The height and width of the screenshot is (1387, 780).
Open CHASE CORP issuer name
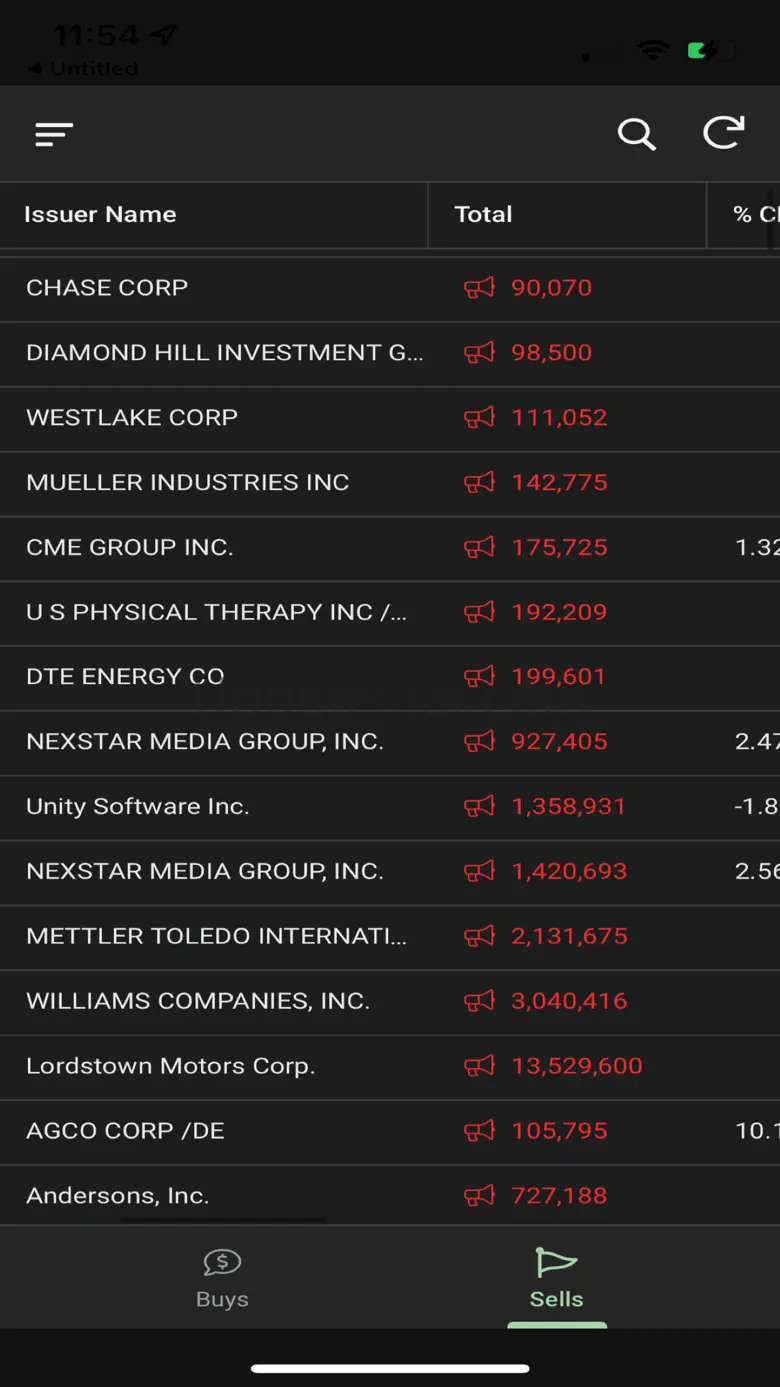coord(107,288)
